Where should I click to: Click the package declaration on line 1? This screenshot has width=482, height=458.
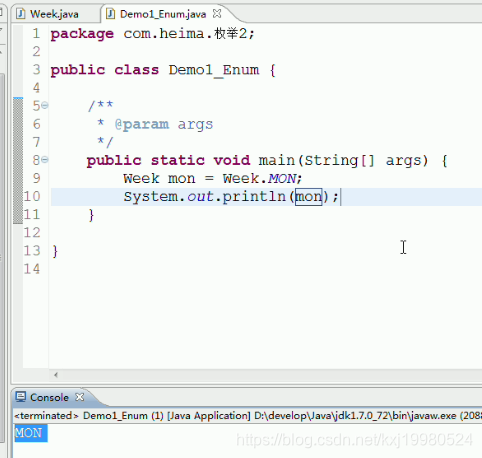[152, 34]
